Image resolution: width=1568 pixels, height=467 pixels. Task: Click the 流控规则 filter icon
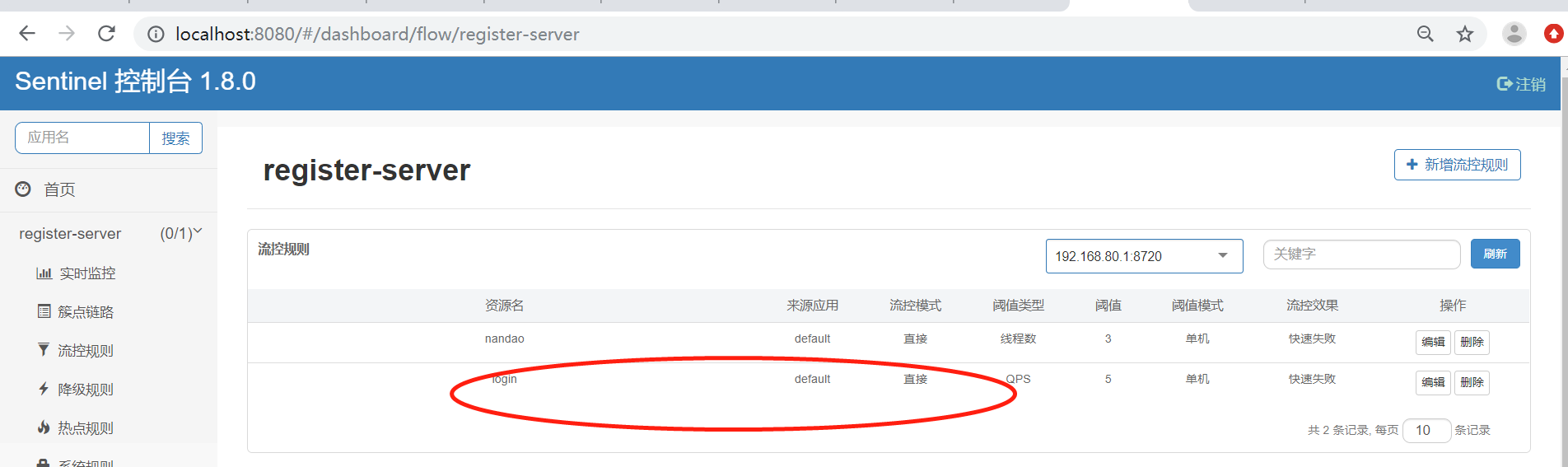(44, 350)
